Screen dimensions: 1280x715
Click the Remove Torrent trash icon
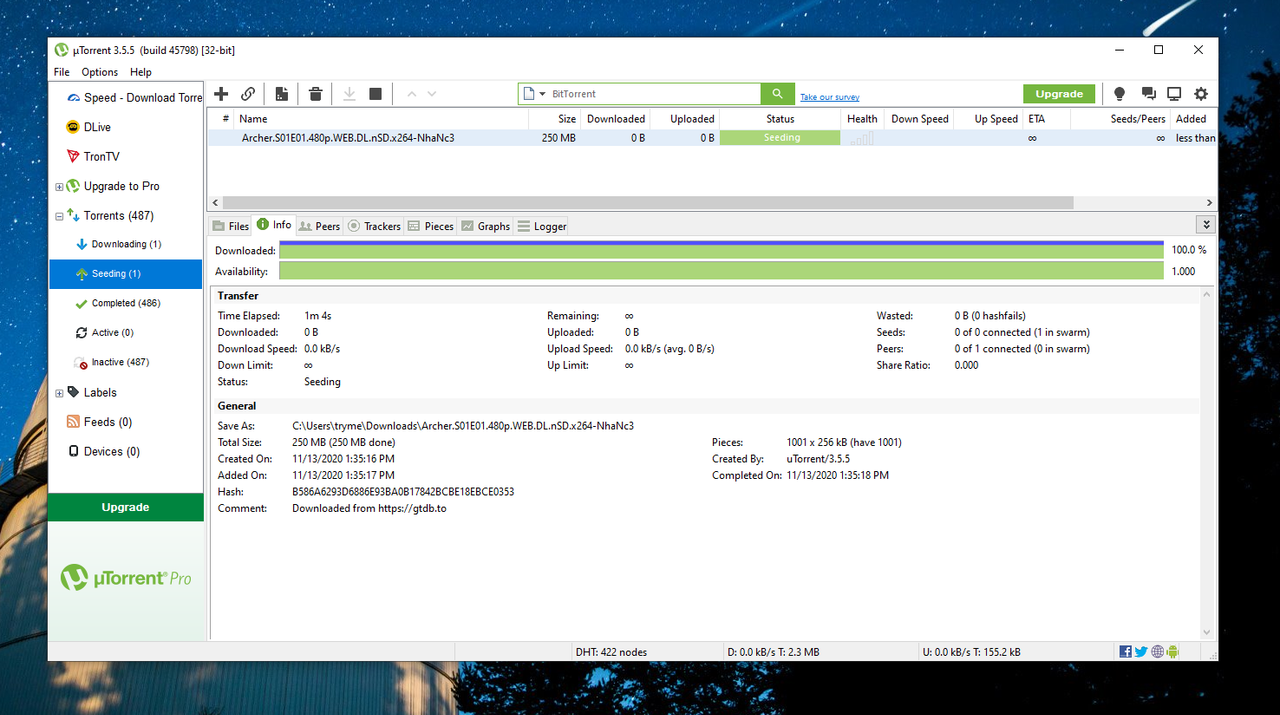tap(315, 94)
